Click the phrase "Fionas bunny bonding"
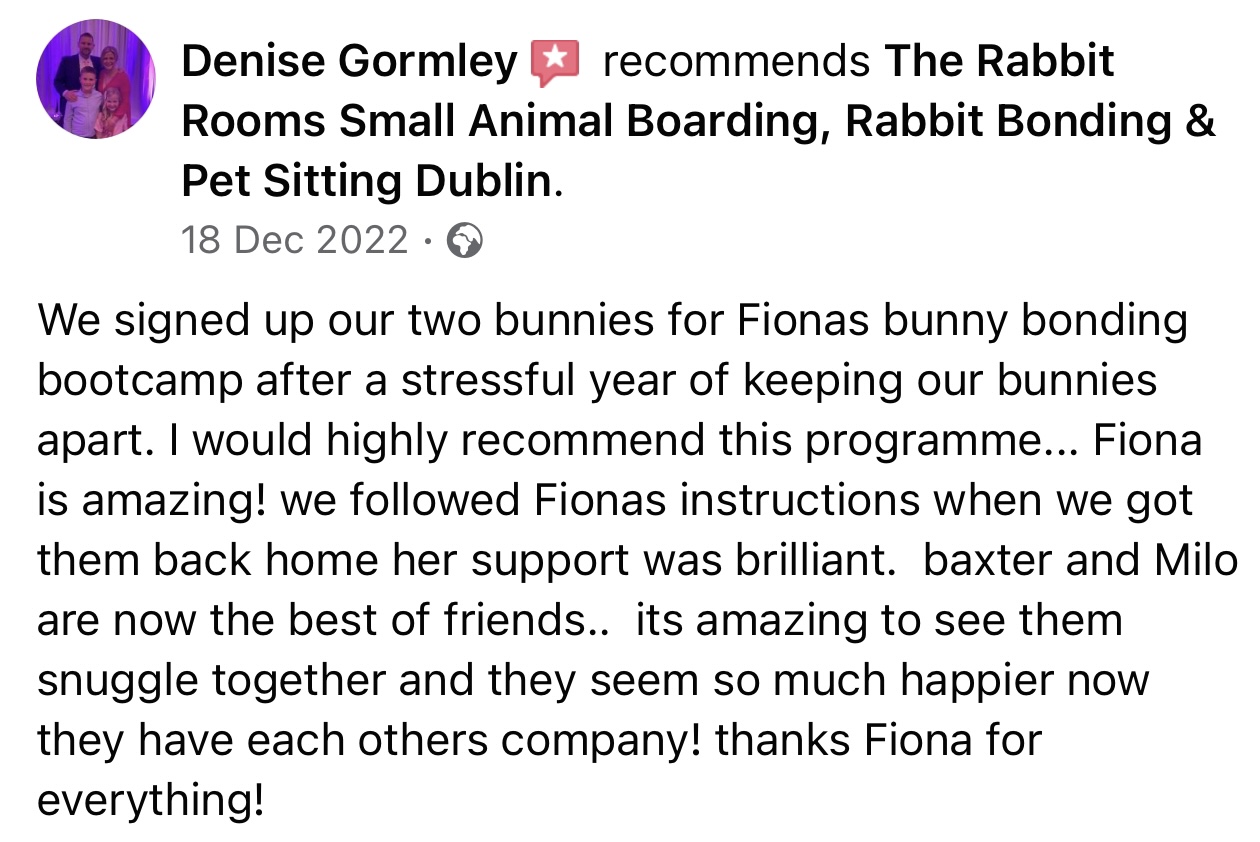 [x=962, y=322]
